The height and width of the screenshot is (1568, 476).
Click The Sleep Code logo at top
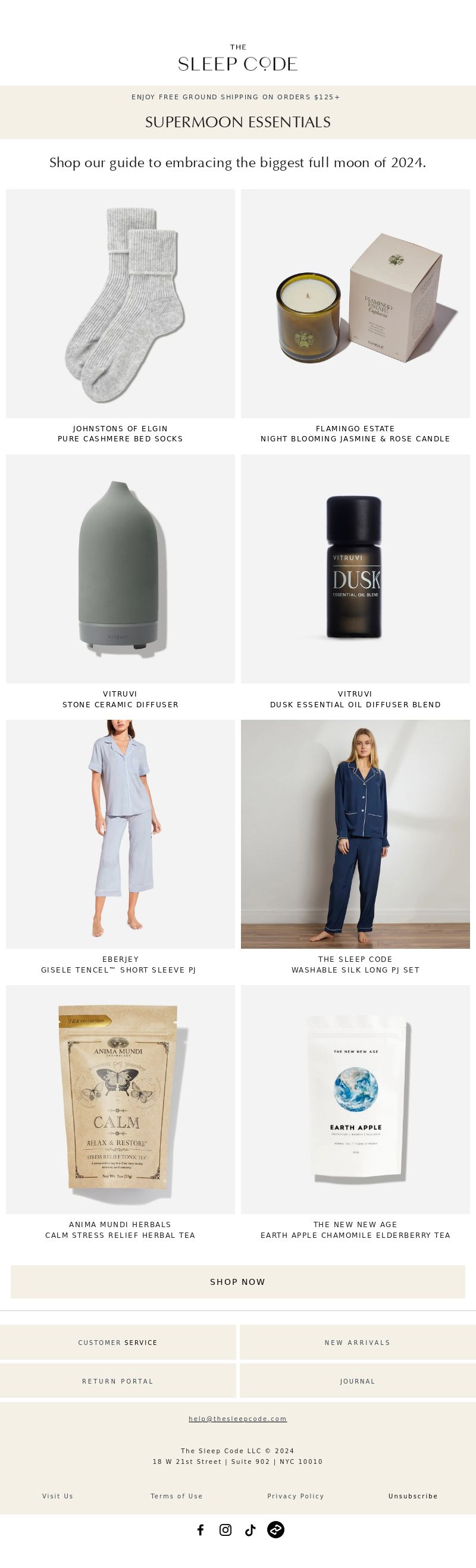coord(238,58)
